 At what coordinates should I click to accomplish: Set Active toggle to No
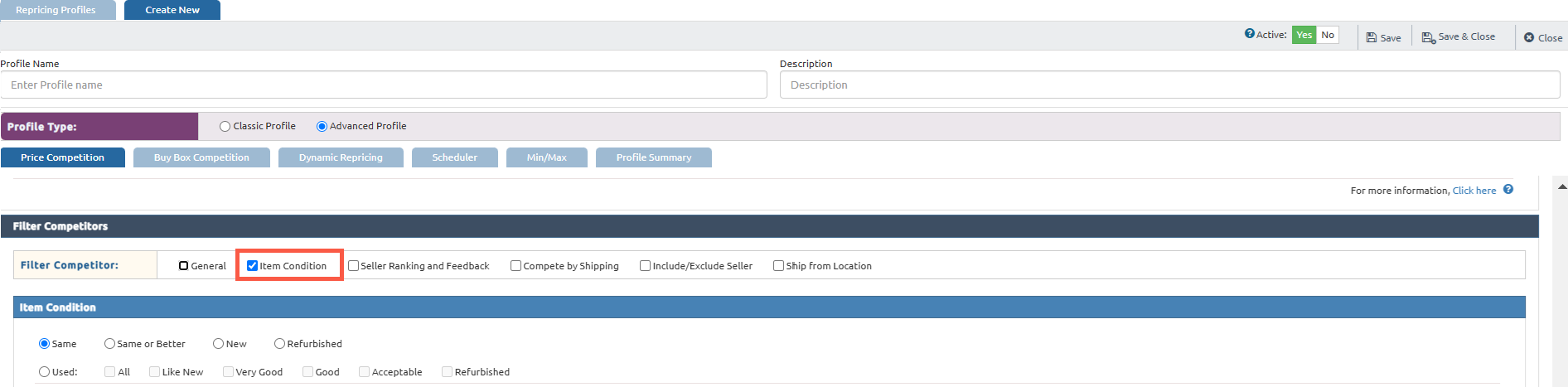[x=1328, y=35]
